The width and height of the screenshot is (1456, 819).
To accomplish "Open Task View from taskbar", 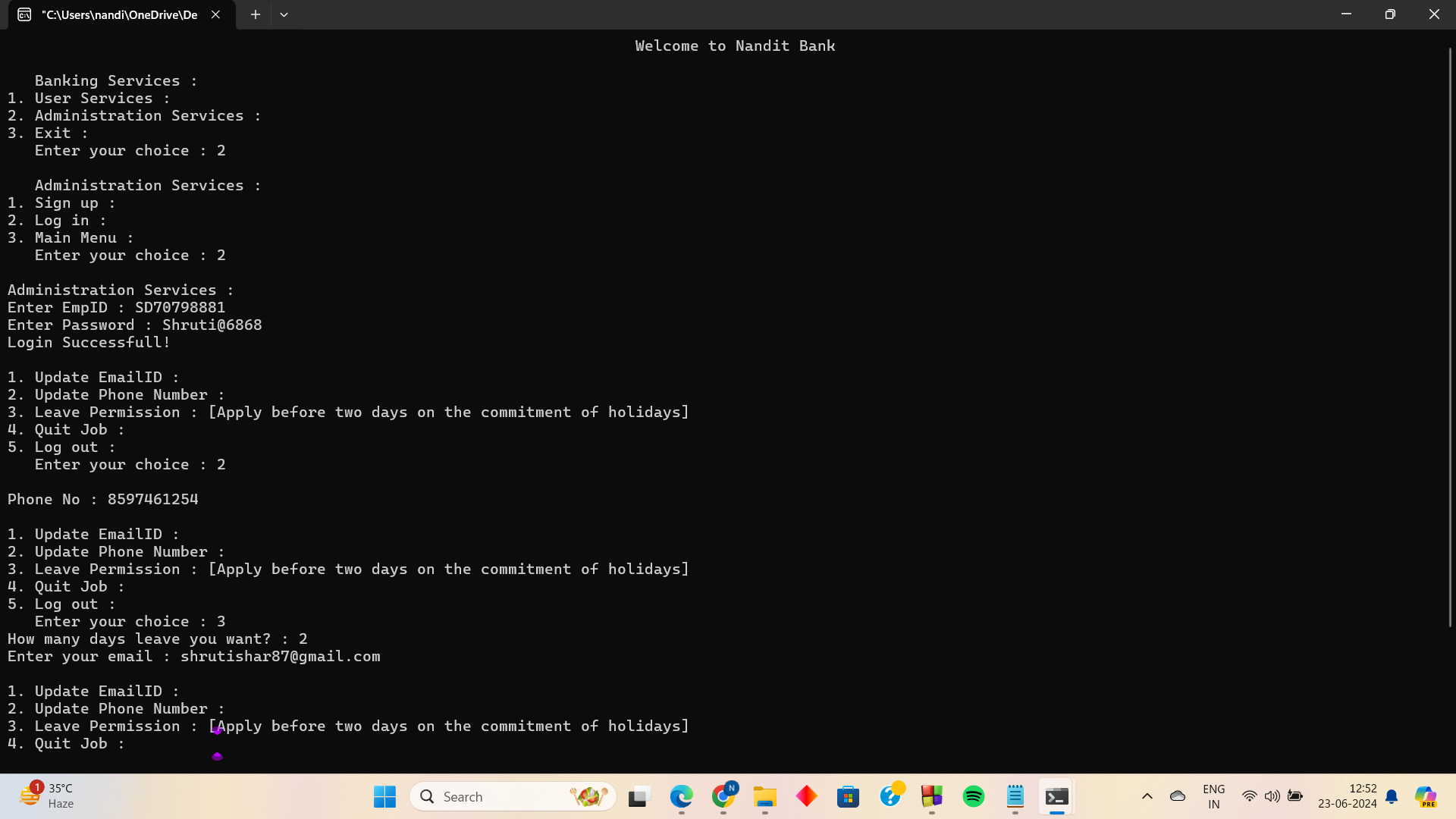I will 639,796.
